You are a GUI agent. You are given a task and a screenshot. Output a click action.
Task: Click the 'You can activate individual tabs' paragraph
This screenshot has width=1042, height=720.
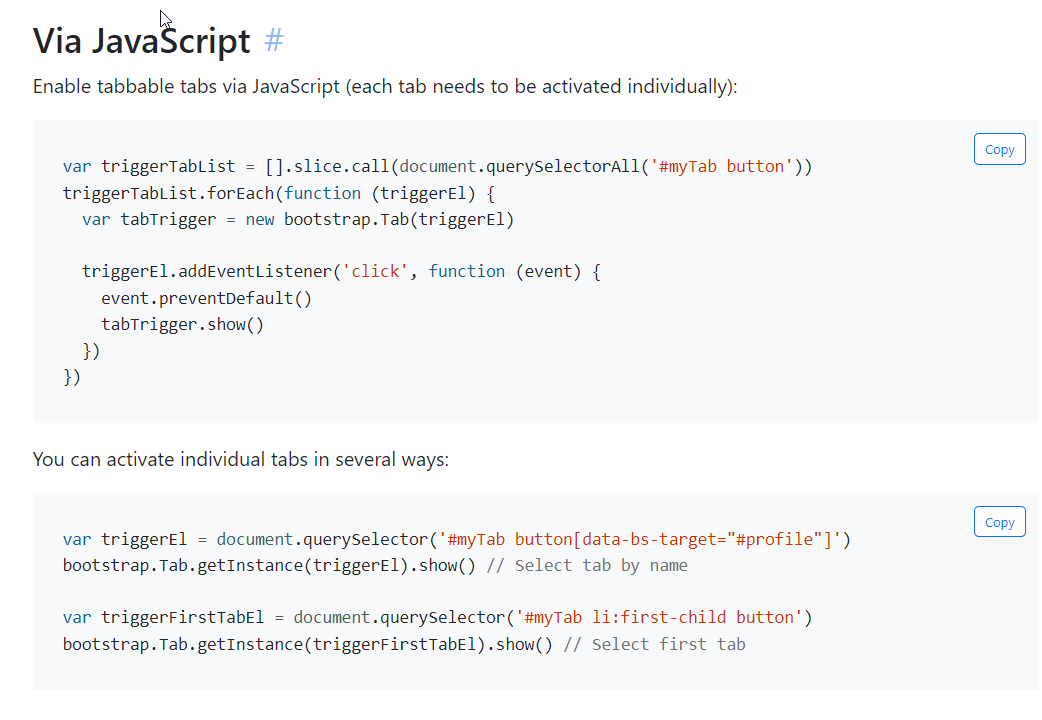pyautogui.click(x=241, y=459)
